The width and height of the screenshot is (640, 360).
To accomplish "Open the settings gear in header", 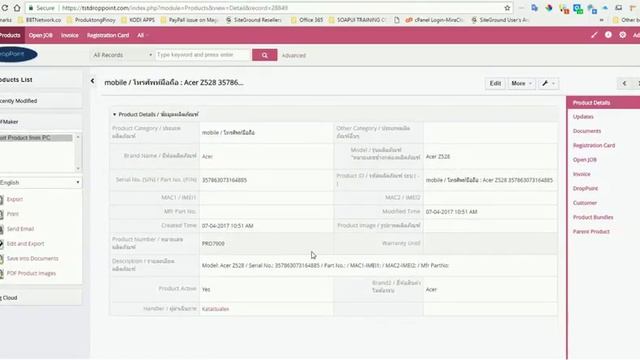I will click(x=622, y=35).
